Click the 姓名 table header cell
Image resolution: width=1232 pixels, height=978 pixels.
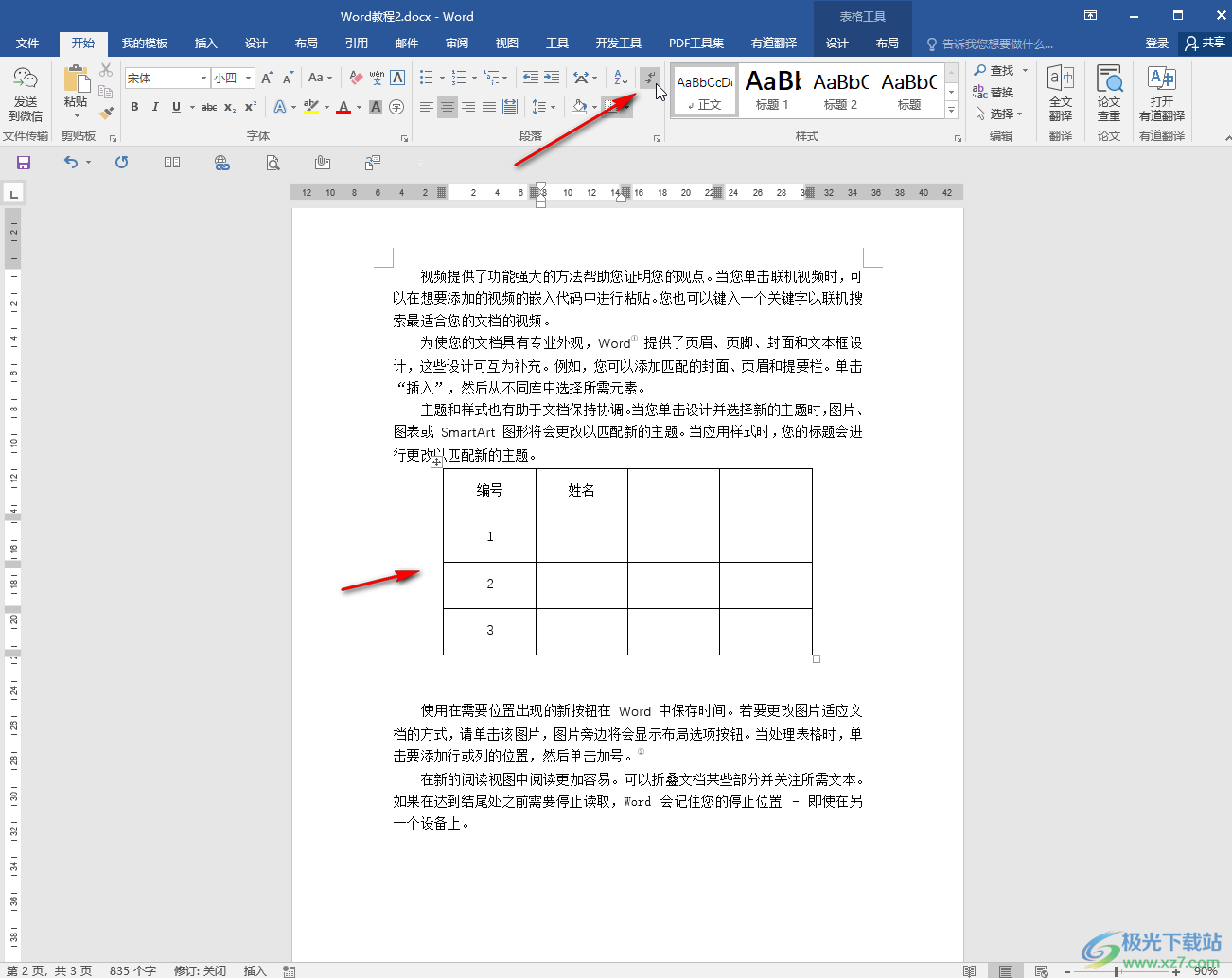tap(582, 491)
